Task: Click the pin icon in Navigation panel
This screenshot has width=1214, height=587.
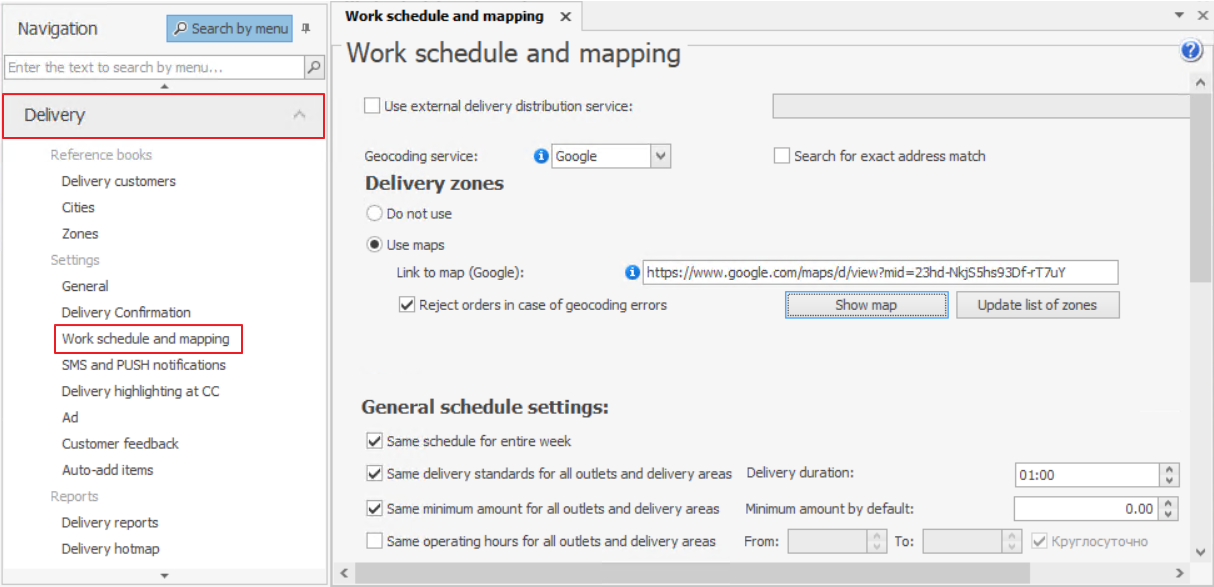Action: [306, 29]
